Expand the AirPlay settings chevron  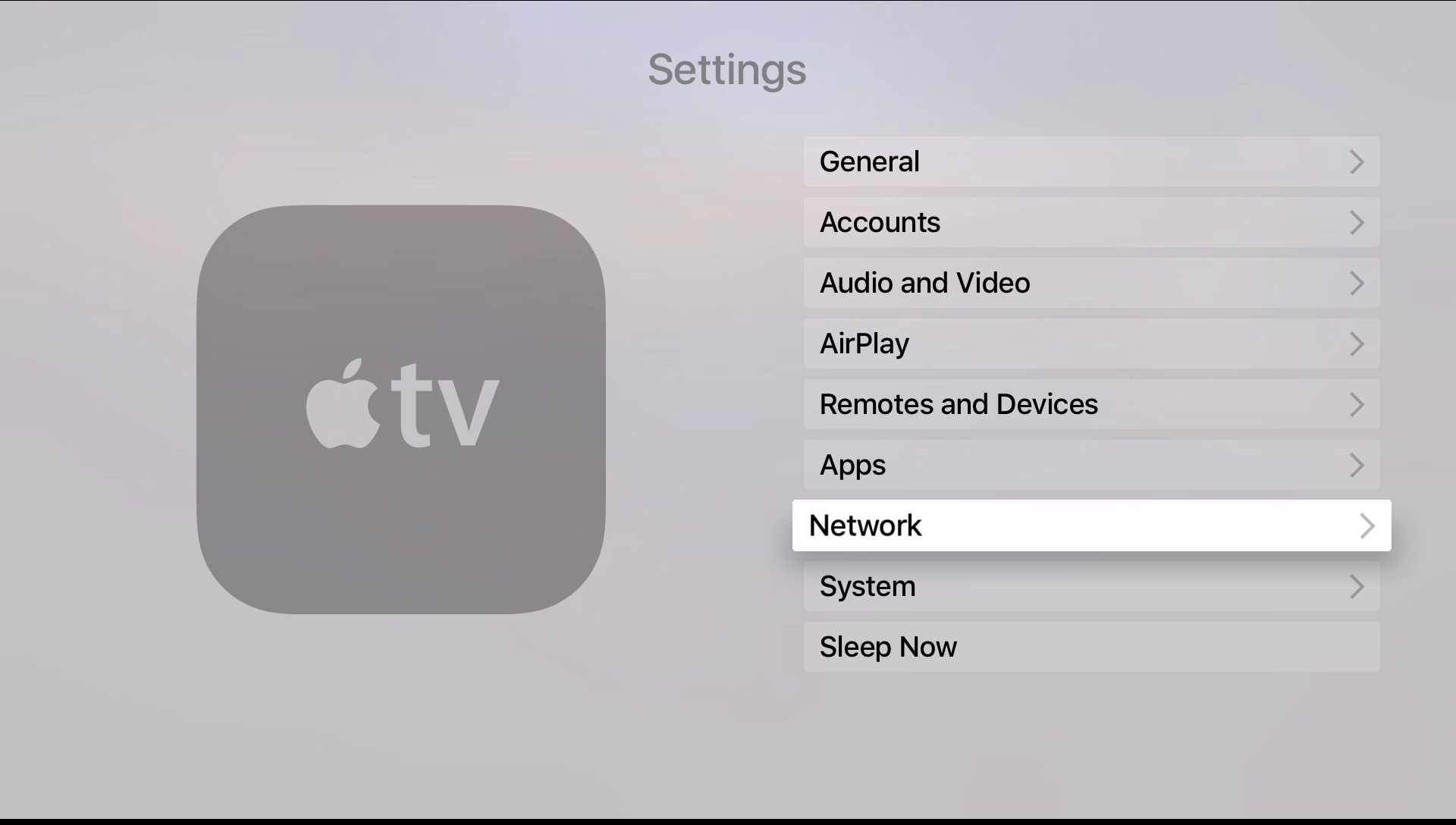pyautogui.click(x=1356, y=343)
